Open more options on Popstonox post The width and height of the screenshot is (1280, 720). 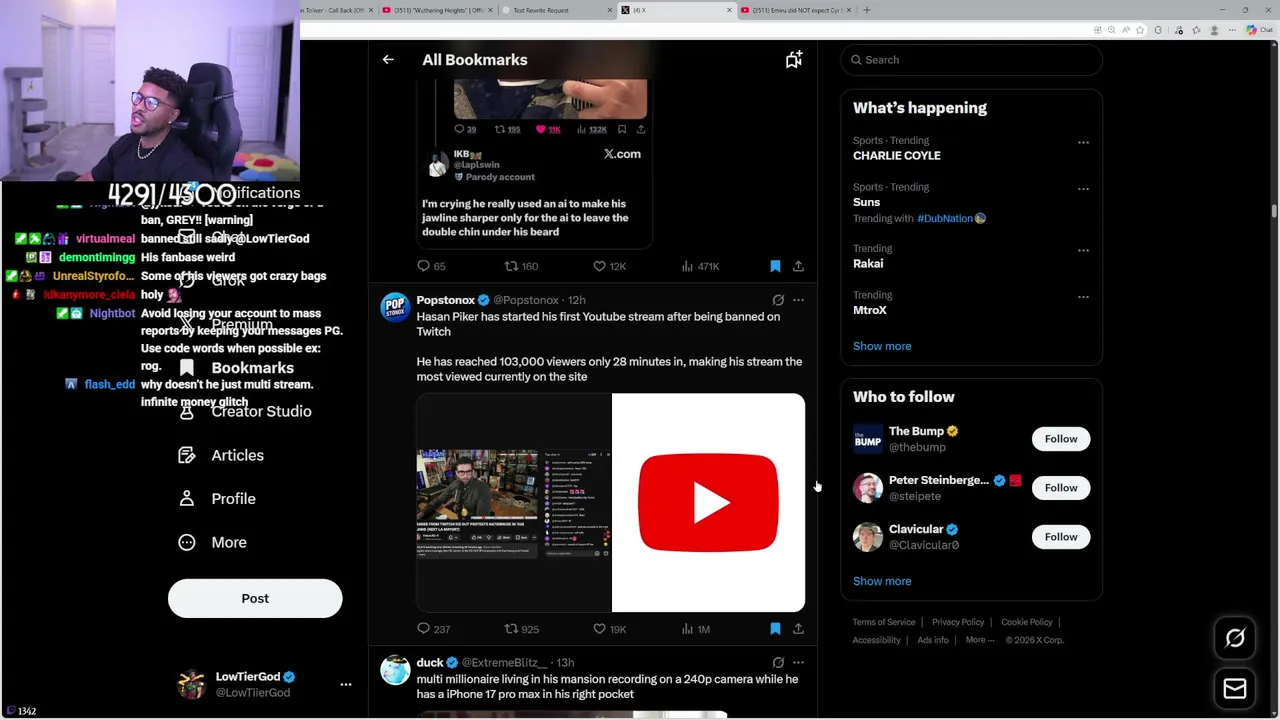pyautogui.click(x=798, y=300)
